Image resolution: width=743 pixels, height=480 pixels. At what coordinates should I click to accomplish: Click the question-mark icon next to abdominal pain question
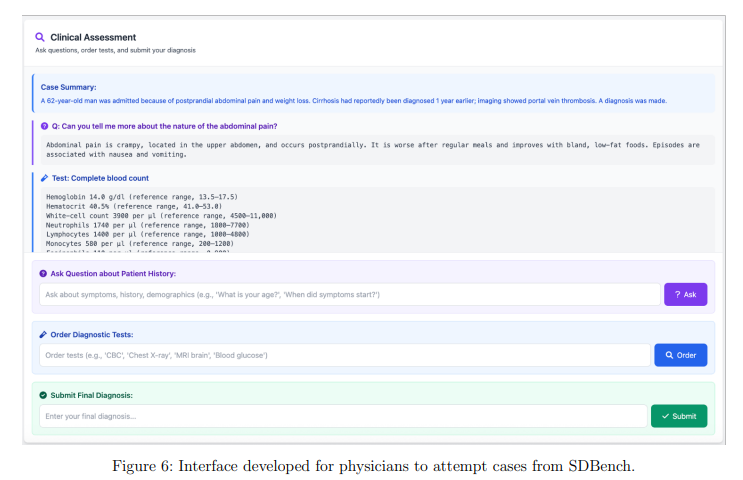pos(45,126)
